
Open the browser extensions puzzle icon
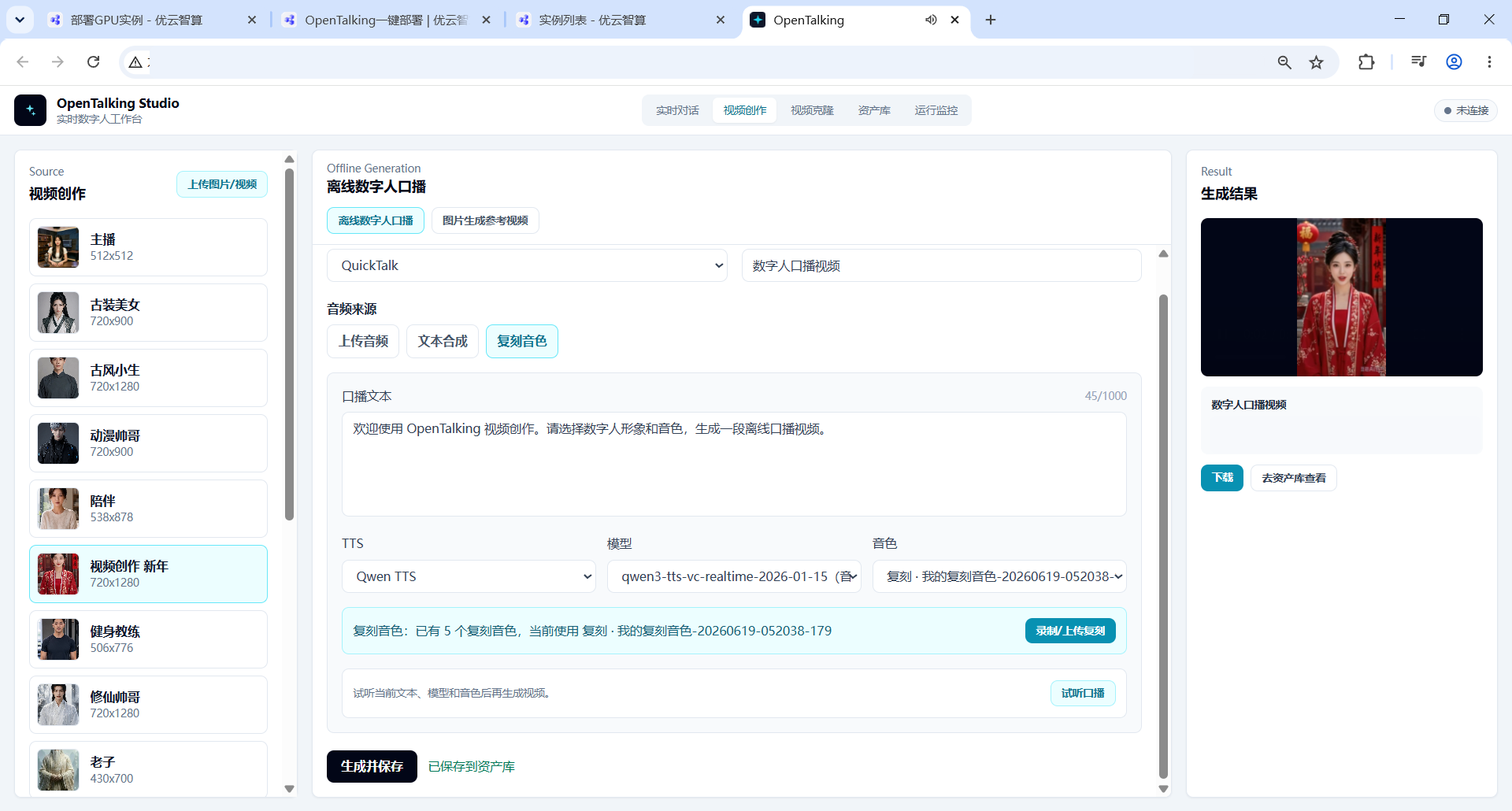click(x=1366, y=61)
